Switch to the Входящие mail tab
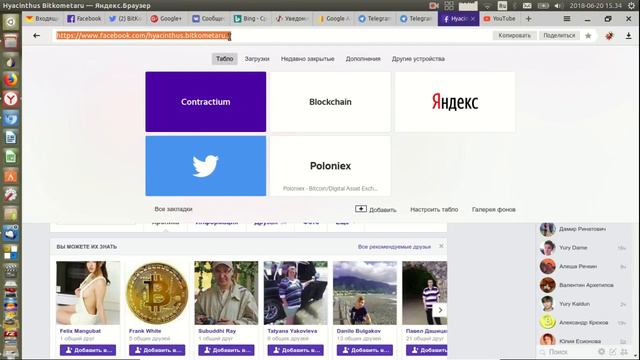This screenshot has height=360, width=640. [42, 19]
